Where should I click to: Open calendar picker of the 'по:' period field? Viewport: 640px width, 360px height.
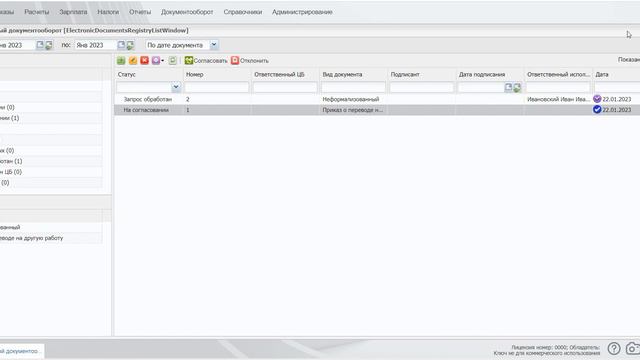[x=121, y=45]
